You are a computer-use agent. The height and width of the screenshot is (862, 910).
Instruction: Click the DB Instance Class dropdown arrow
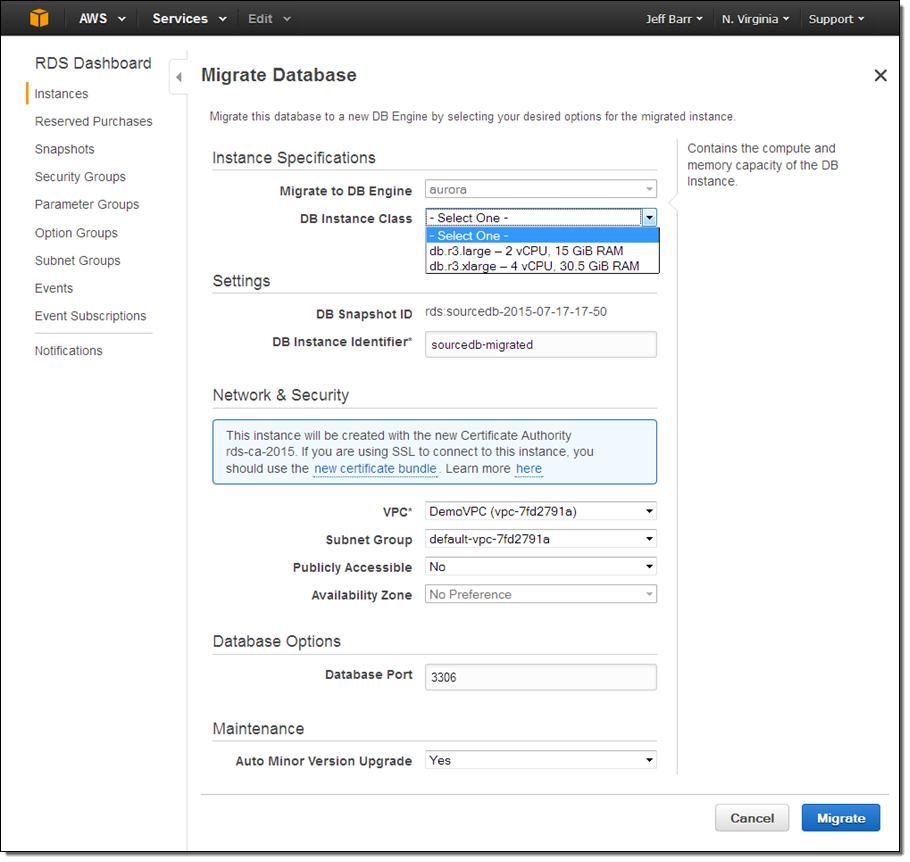649,218
